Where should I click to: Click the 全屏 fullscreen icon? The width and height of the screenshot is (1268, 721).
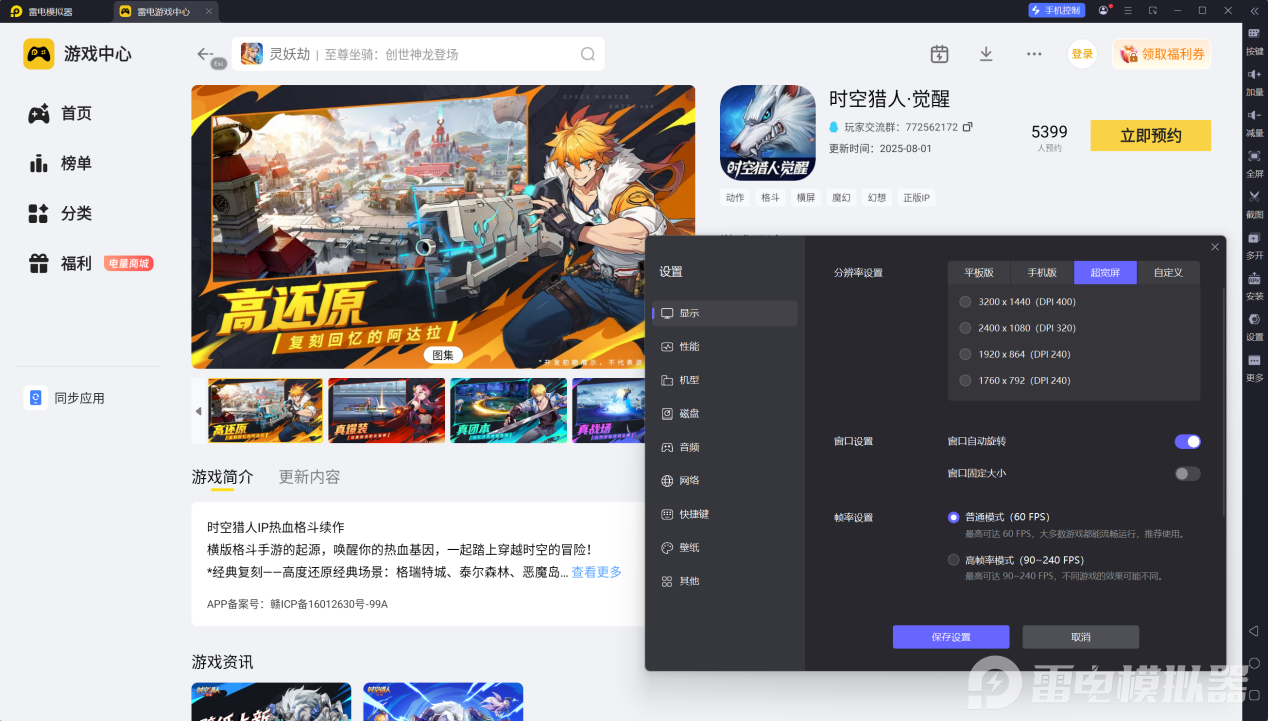click(x=1254, y=156)
